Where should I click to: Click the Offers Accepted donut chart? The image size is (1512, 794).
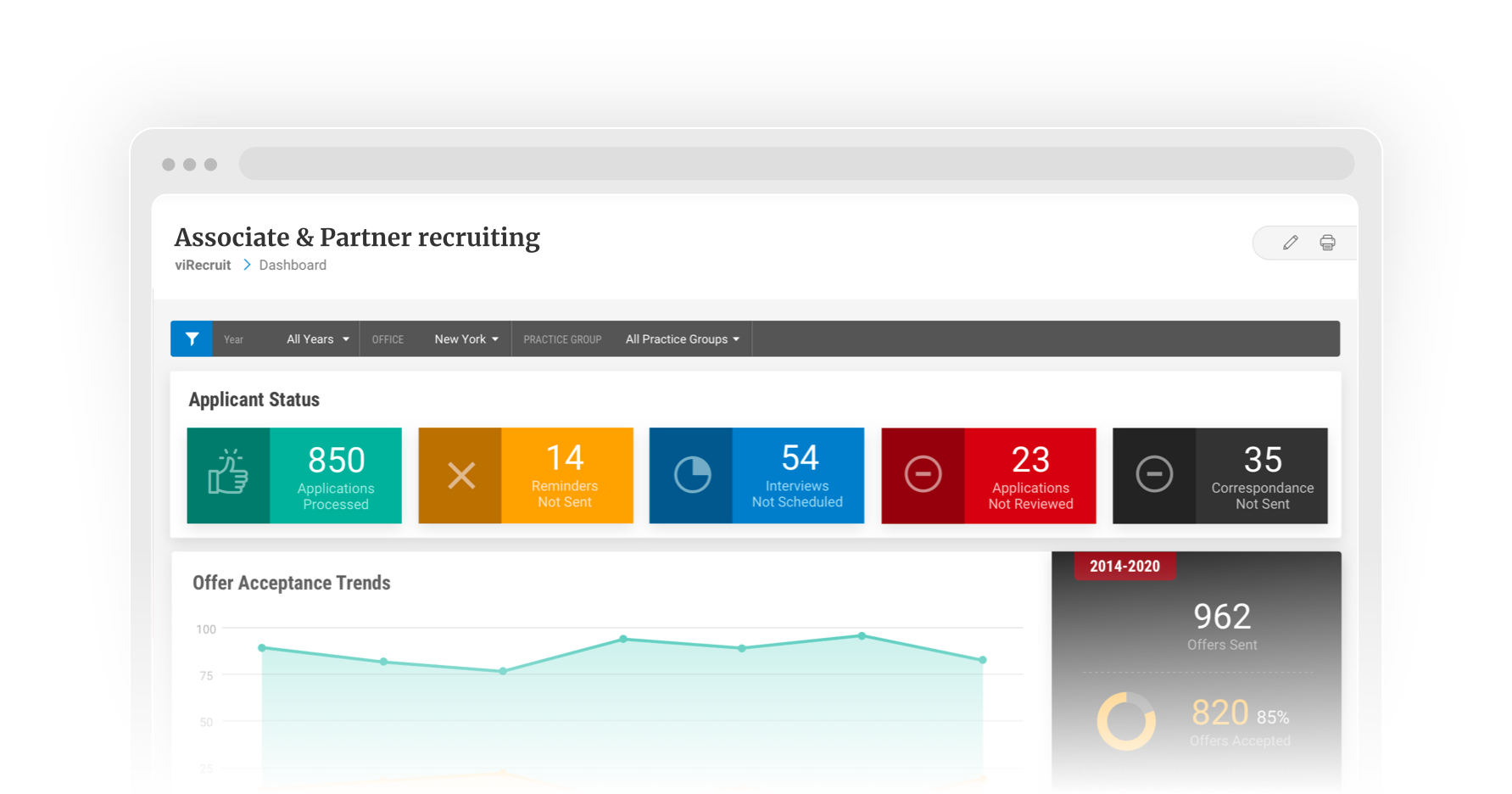[1126, 721]
